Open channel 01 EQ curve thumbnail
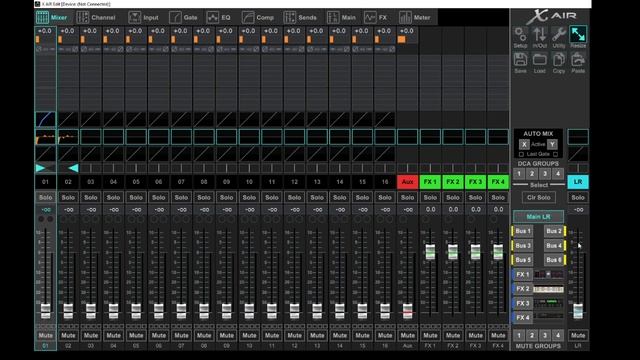 pyautogui.click(x=45, y=137)
